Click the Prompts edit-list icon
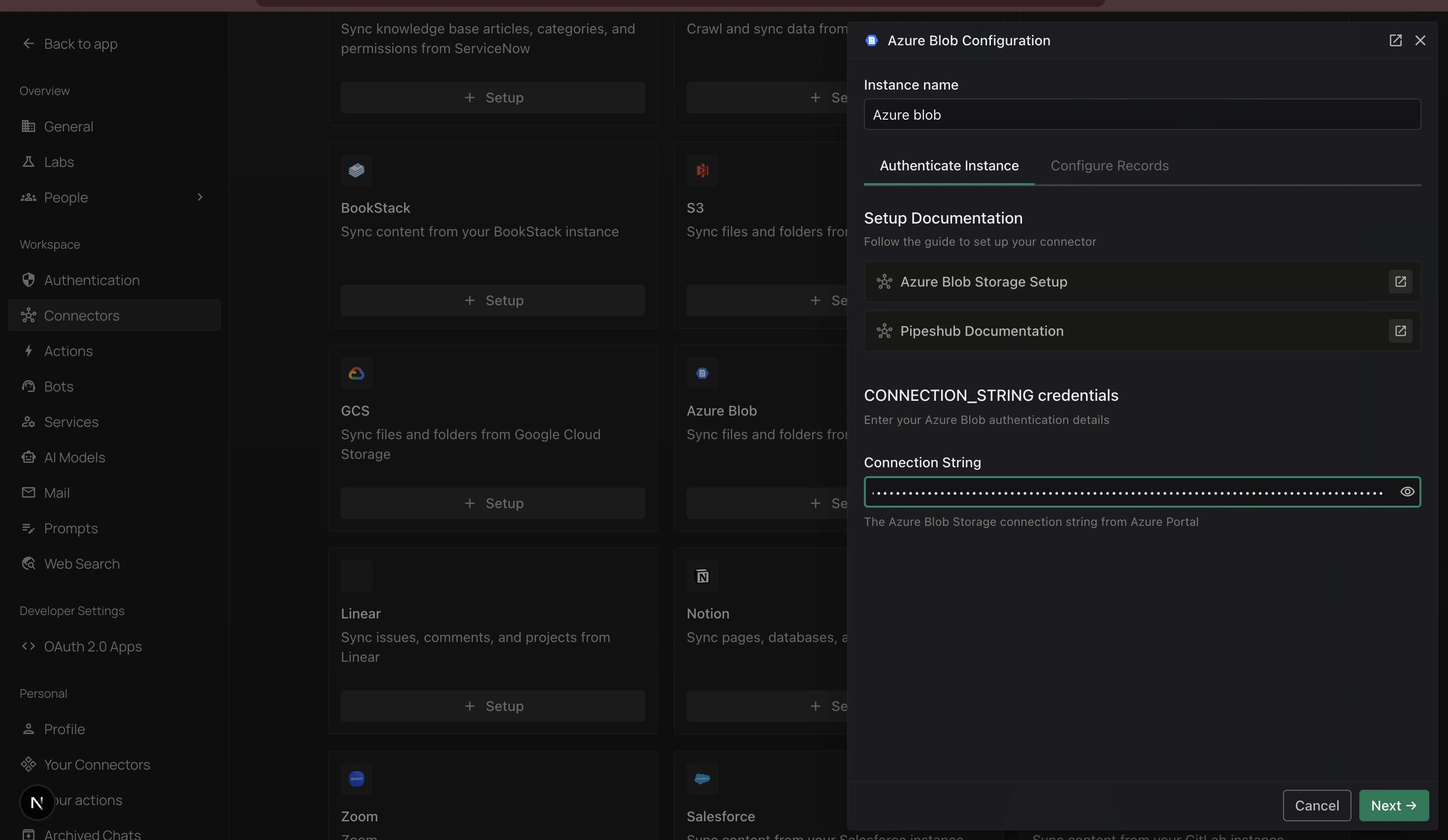The width and height of the screenshot is (1448, 840). (28, 528)
